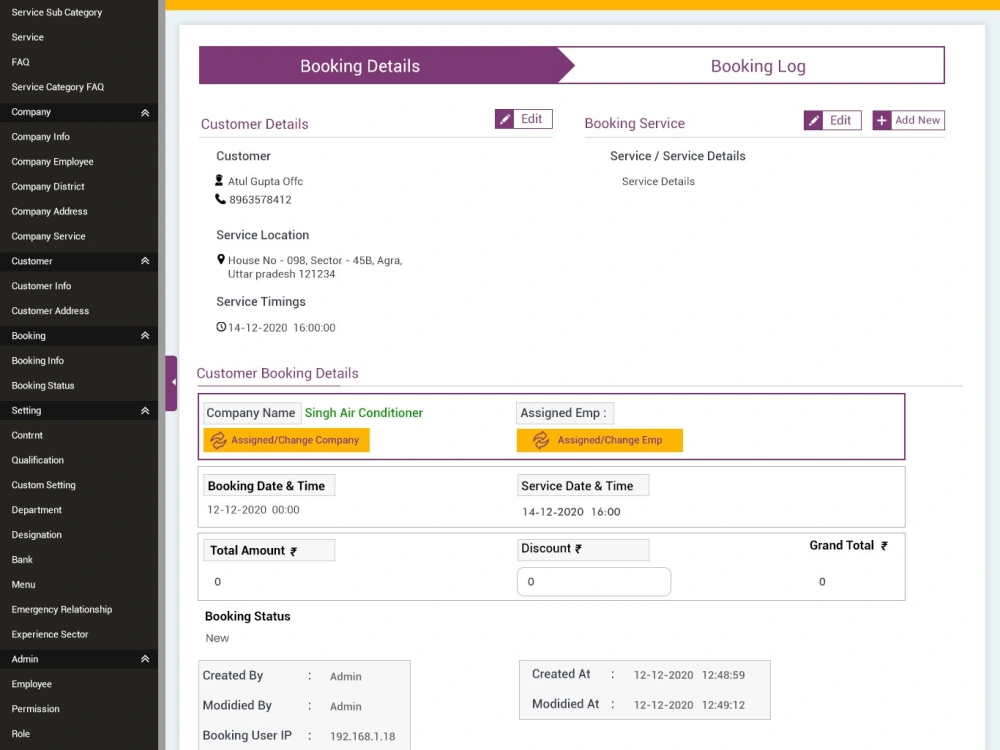This screenshot has height=750, width=1000.
Task: Click the Discount amount input field
Action: (594, 582)
